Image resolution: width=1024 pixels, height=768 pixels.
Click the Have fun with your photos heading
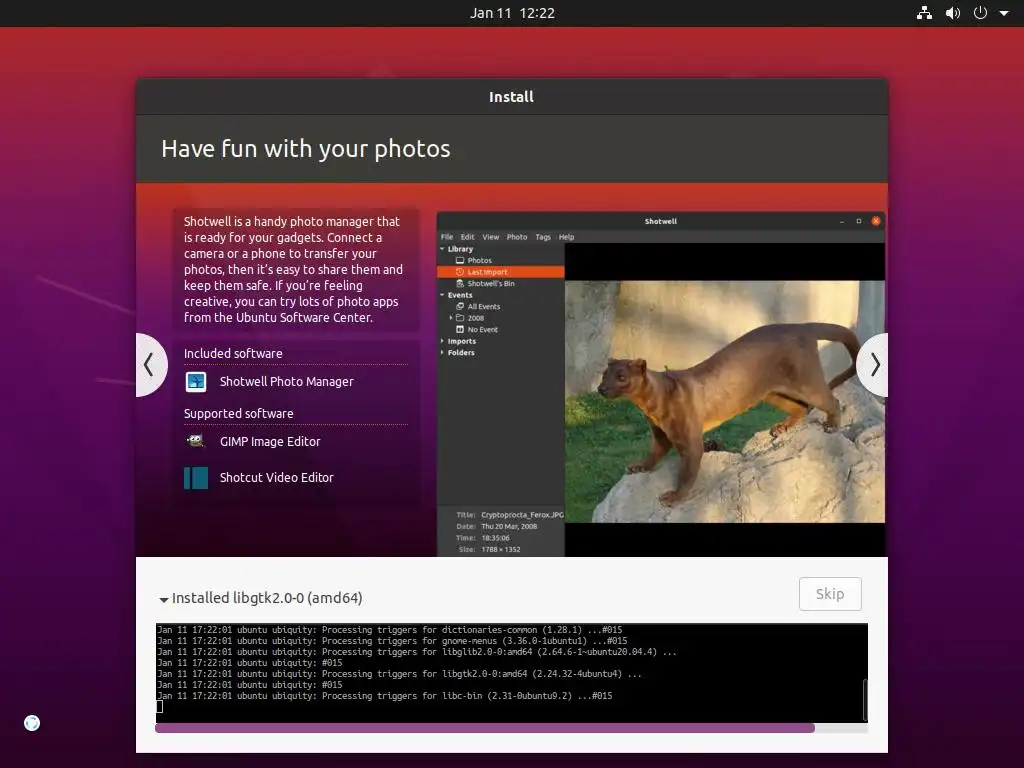(306, 149)
